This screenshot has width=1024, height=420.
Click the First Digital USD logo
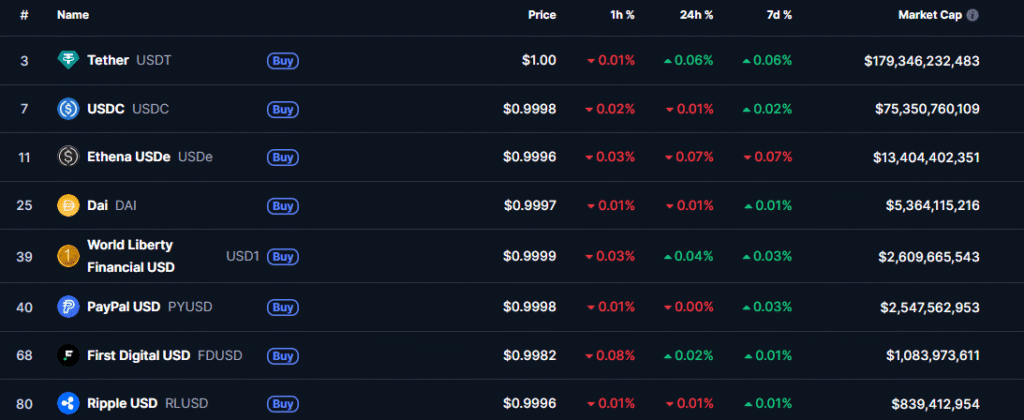[x=68, y=355]
